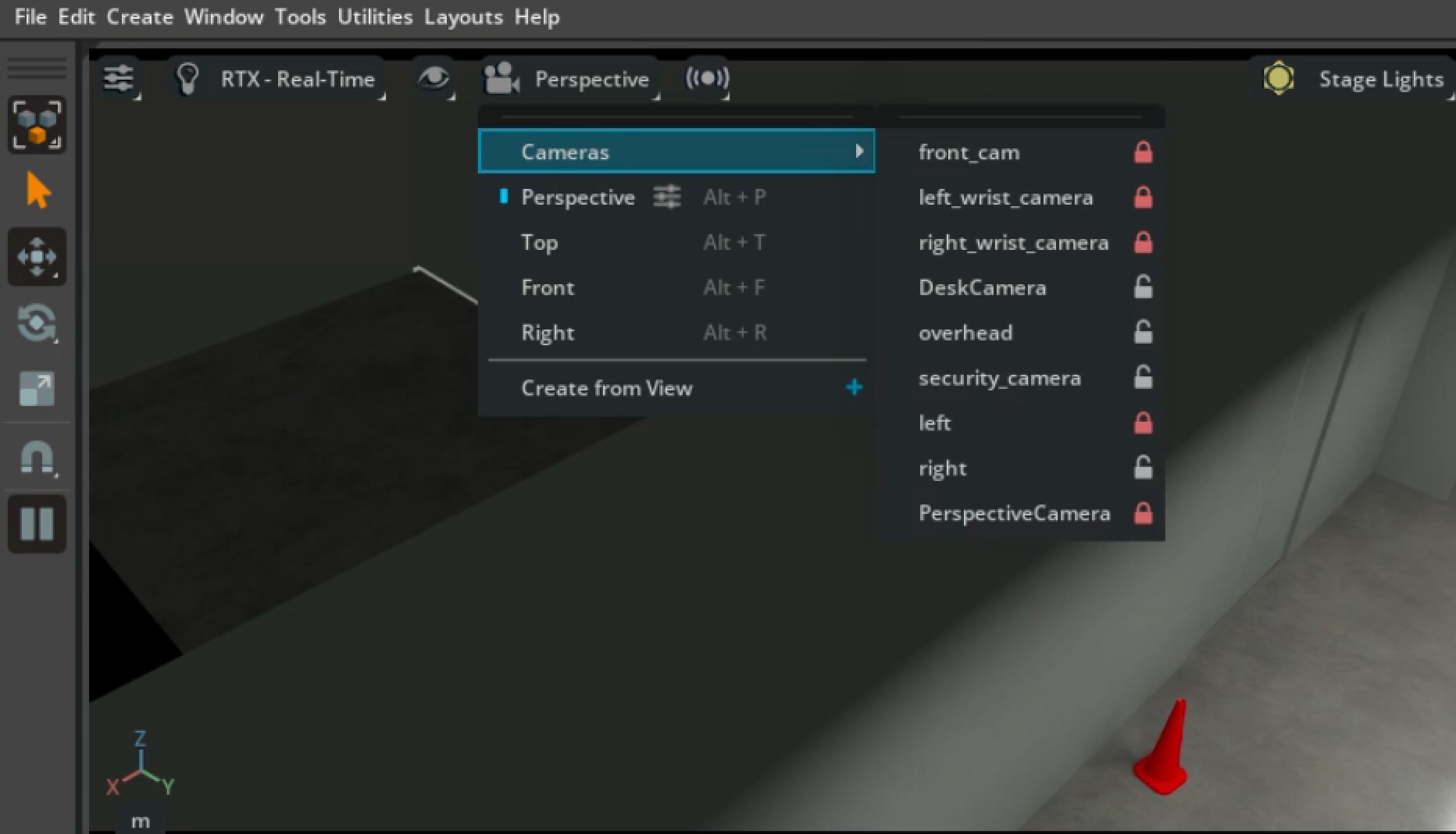Open Perspective camera settings sliders
Screen dimensions: 1456x834
666,197
